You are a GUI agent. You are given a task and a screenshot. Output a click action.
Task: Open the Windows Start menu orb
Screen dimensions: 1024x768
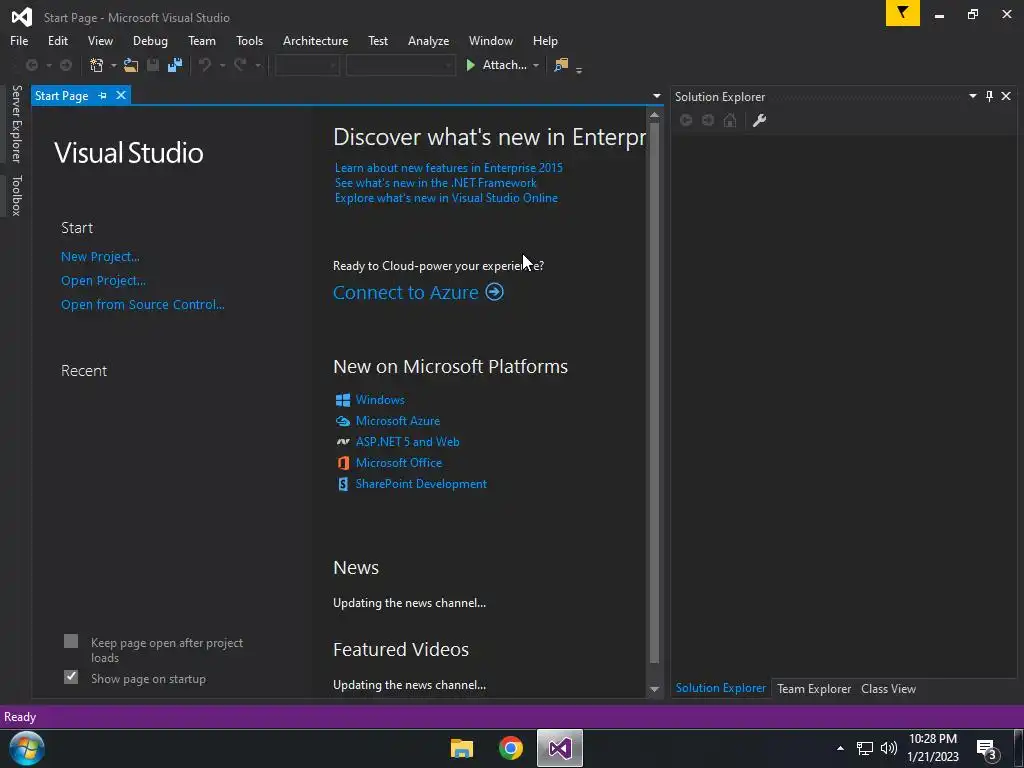tap(27, 748)
